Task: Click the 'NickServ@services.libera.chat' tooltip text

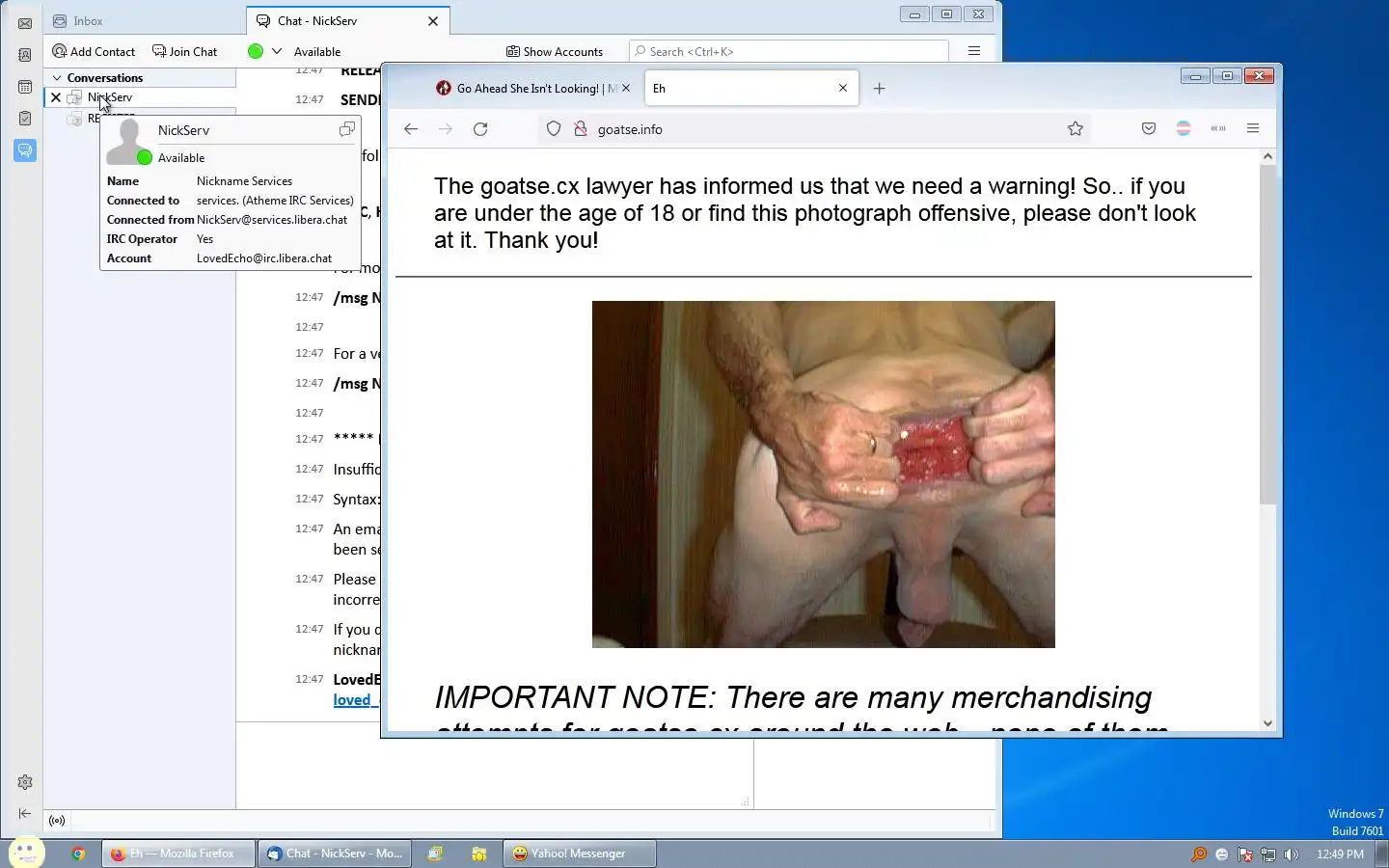Action: (272, 220)
